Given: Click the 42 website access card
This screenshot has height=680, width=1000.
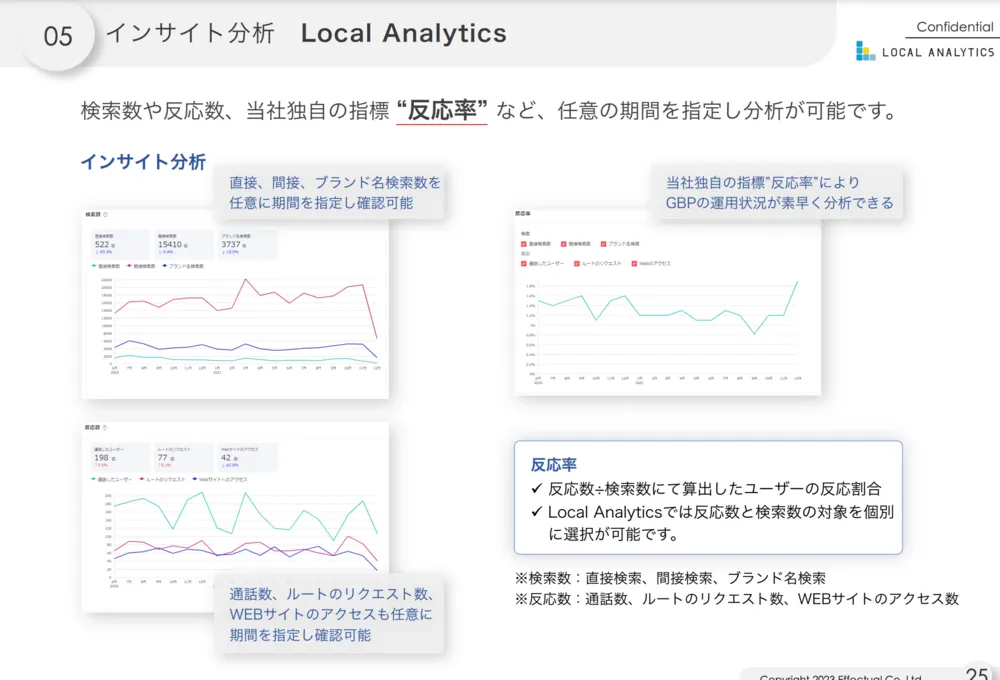Looking at the screenshot, I should [247, 457].
